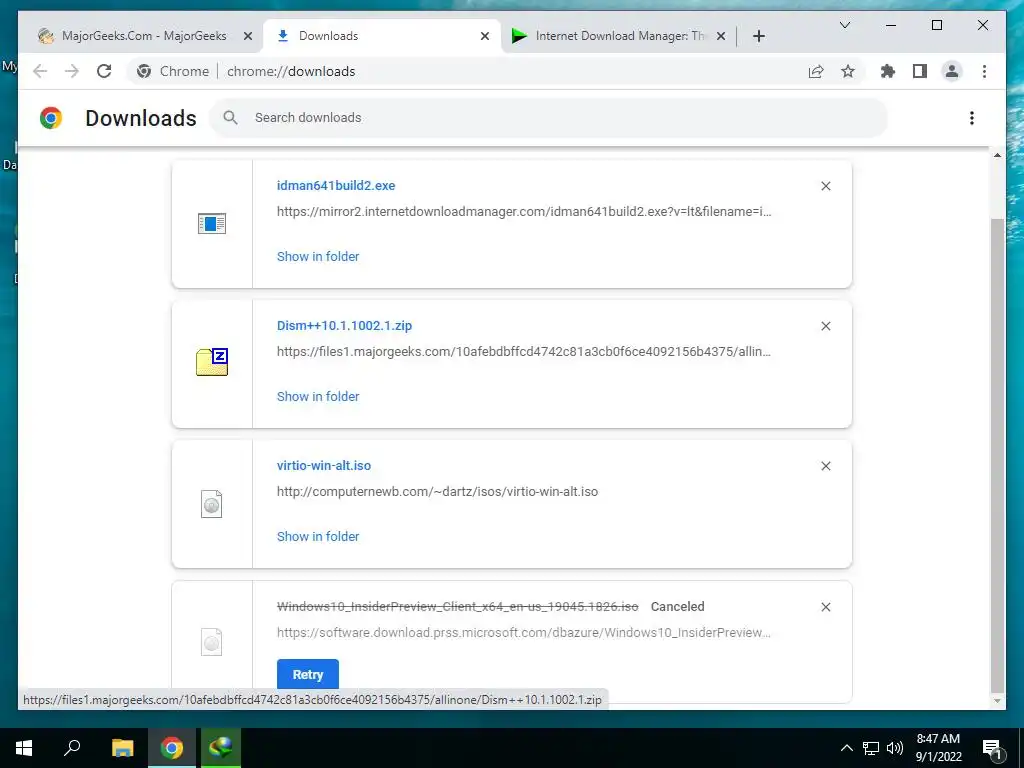Focus the Search downloads field

click(x=549, y=118)
